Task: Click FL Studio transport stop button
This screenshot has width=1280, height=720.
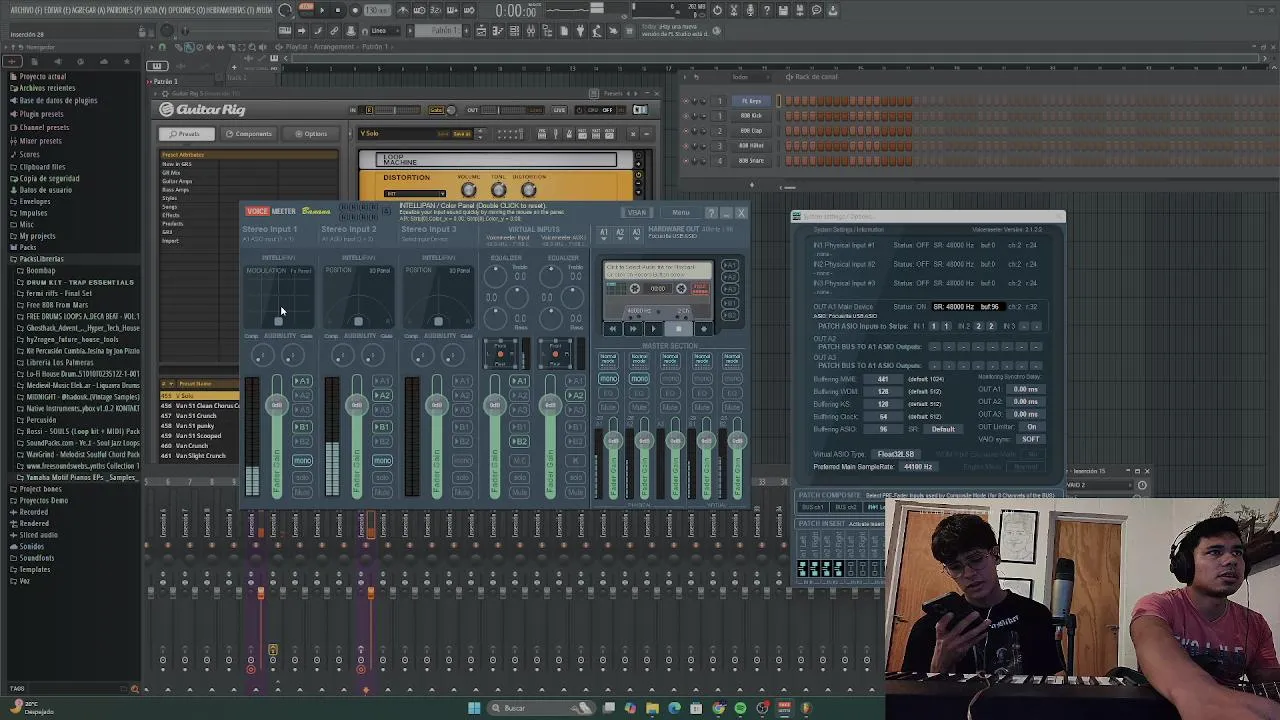Action: [x=337, y=10]
